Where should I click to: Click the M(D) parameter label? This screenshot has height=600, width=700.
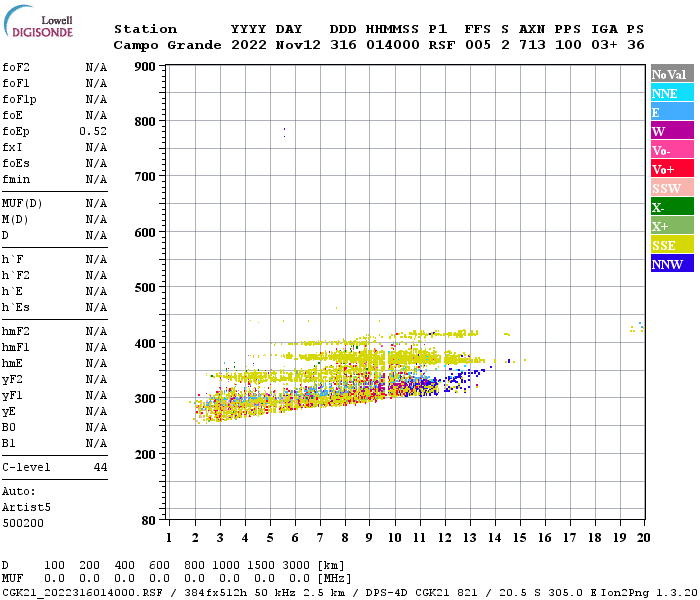coord(15,220)
